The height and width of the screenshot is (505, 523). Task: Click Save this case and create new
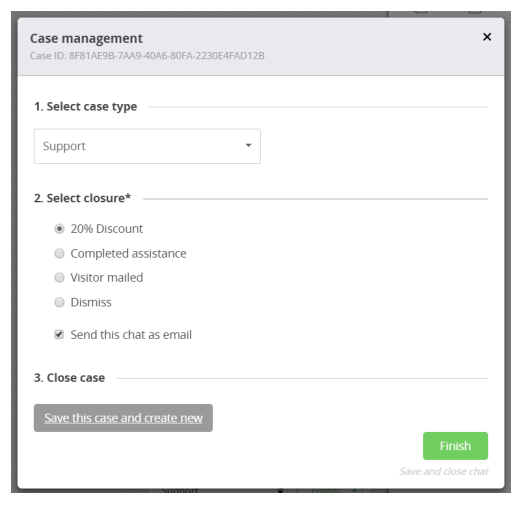tap(123, 418)
